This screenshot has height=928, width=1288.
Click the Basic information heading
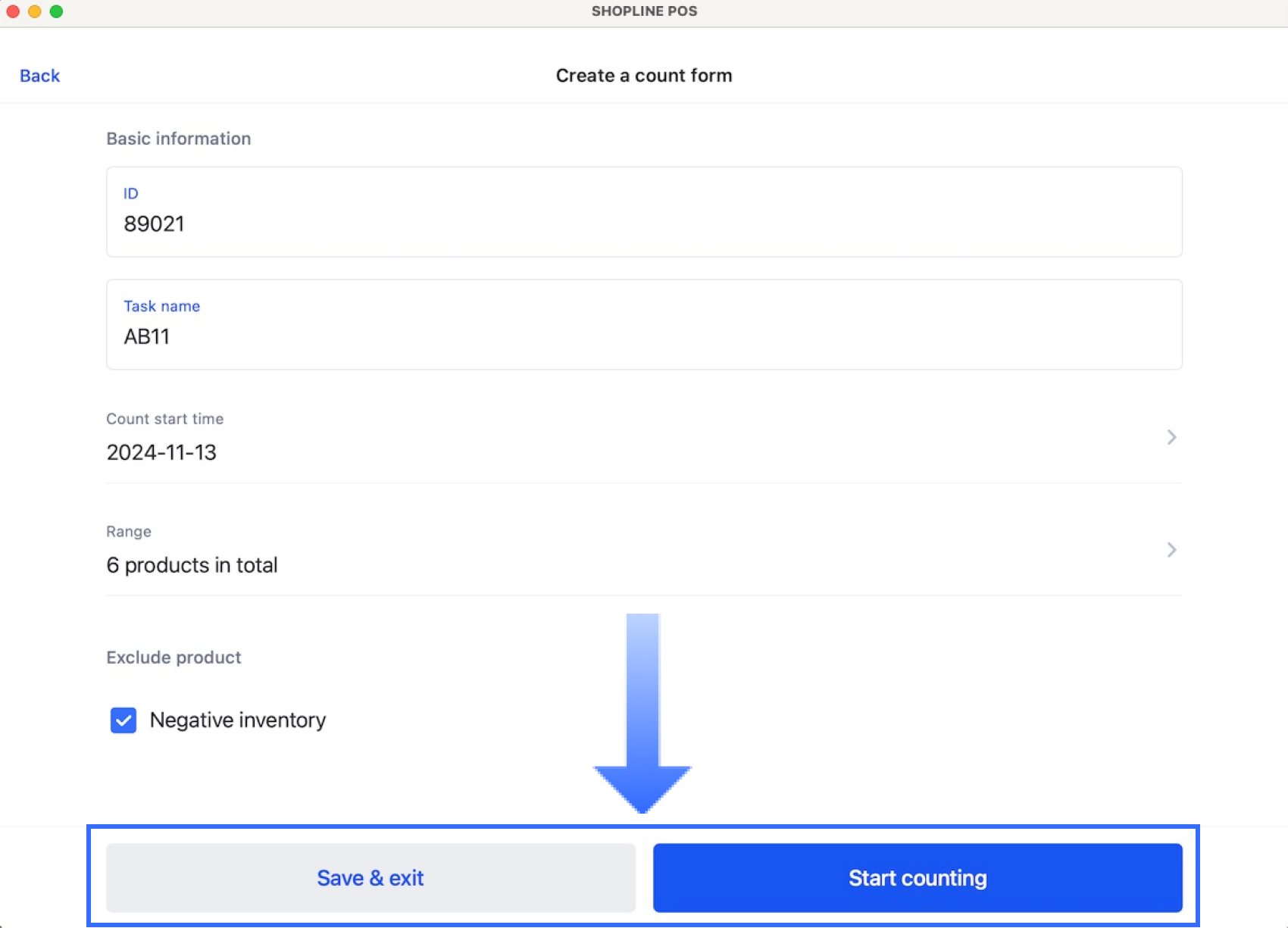[178, 139]
